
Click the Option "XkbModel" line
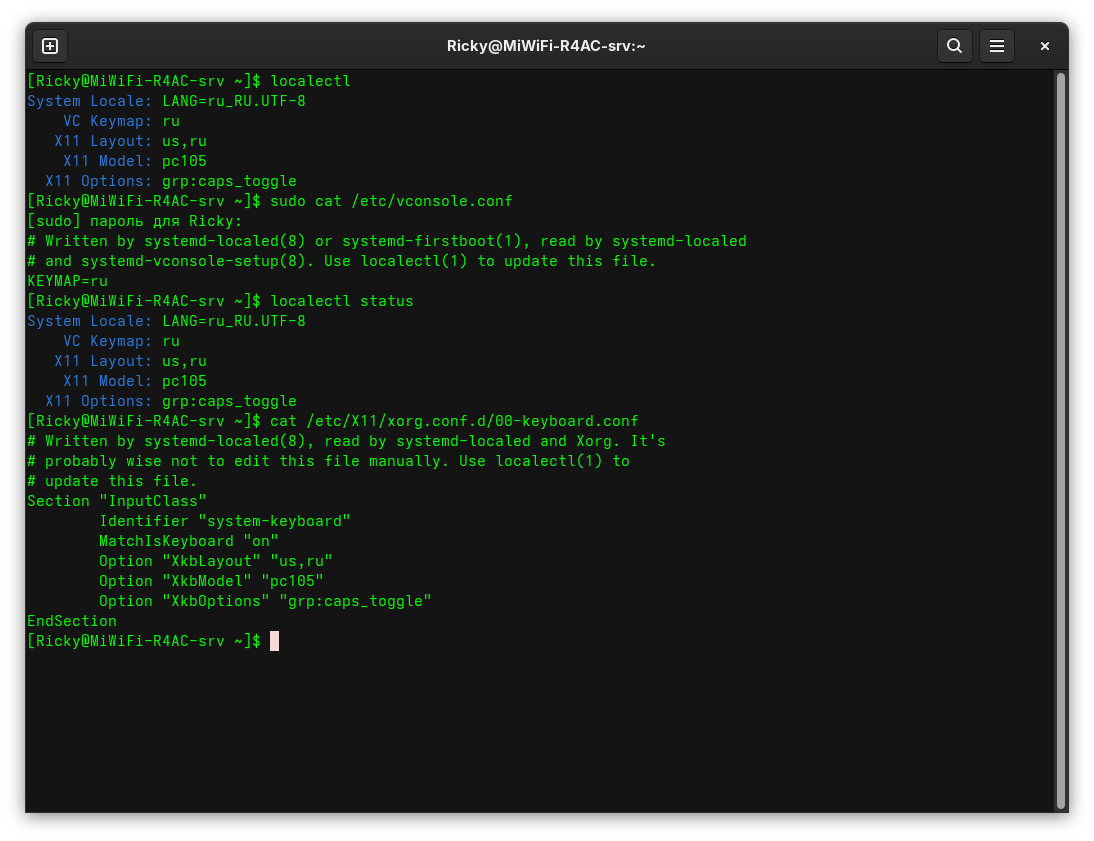point(211,581)
